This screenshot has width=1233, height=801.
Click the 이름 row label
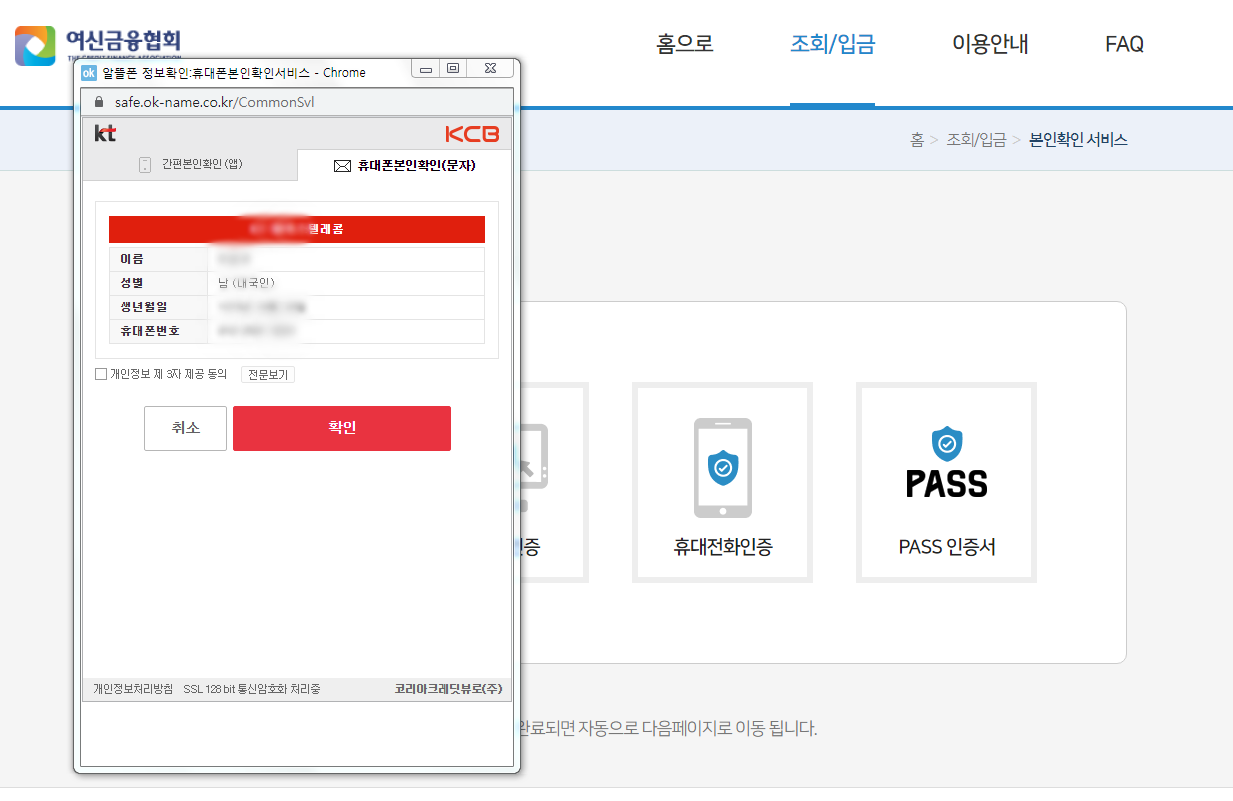click(x=131, y=259)
